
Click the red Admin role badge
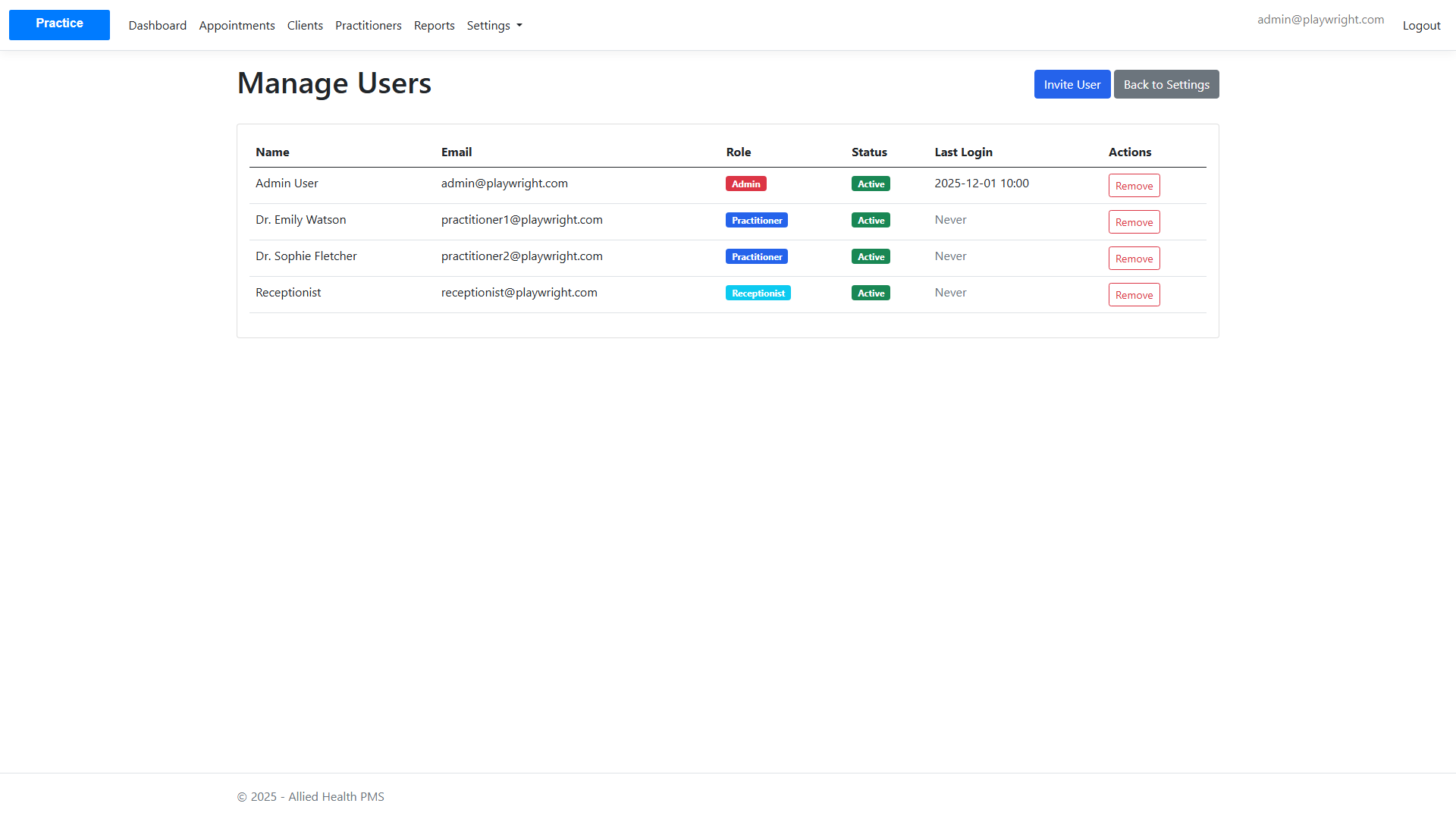[x=746, y=184]
